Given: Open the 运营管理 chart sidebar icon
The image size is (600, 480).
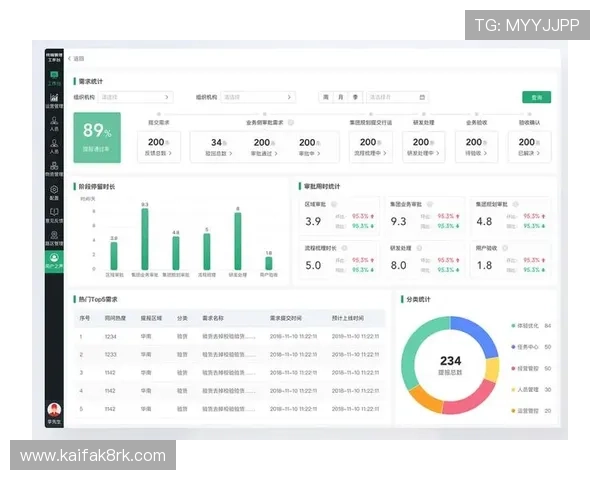Looking at the screenshot, I should pyautogui.click(x=54, y=98).
